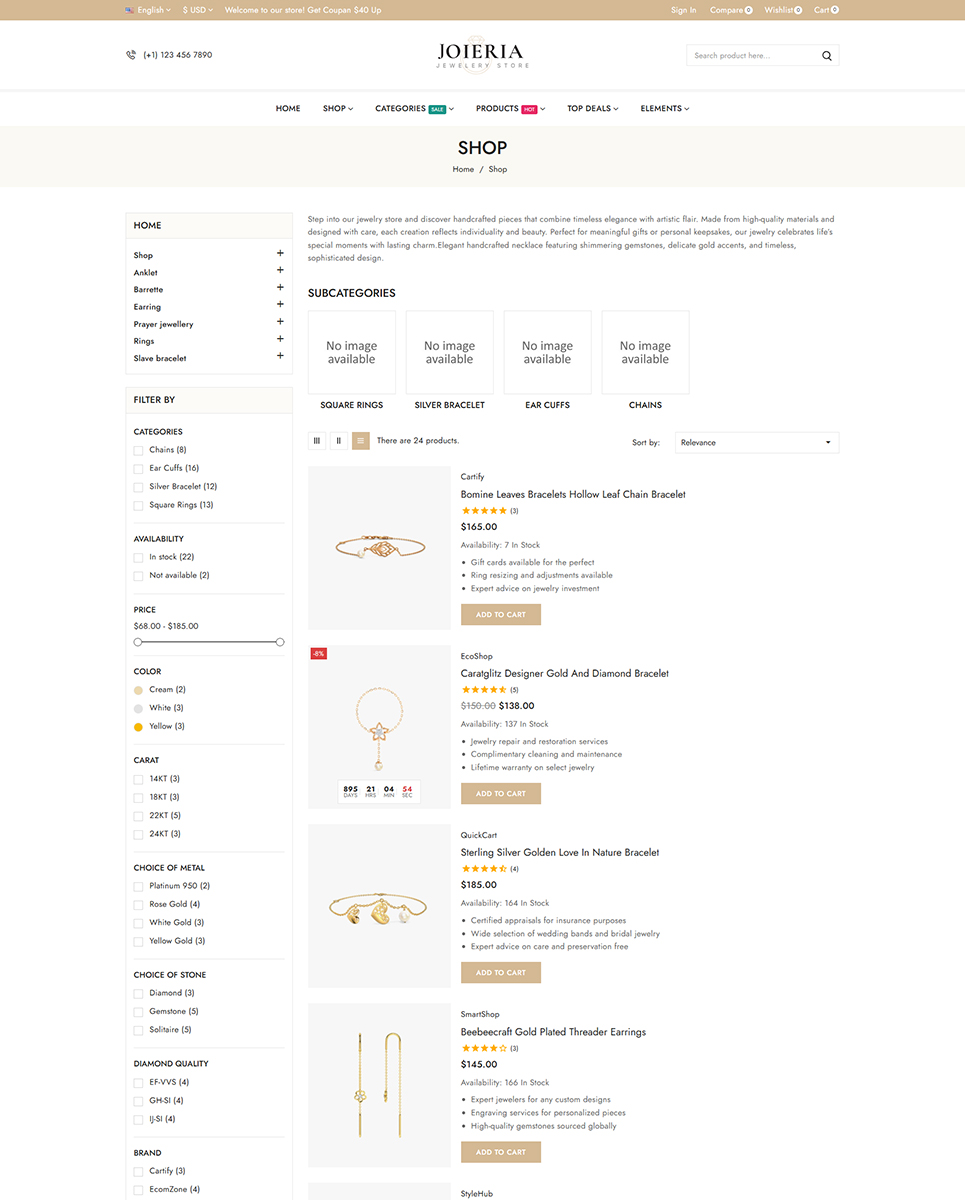
Task: Open the Elements menu
Action: tap(664, 108)
